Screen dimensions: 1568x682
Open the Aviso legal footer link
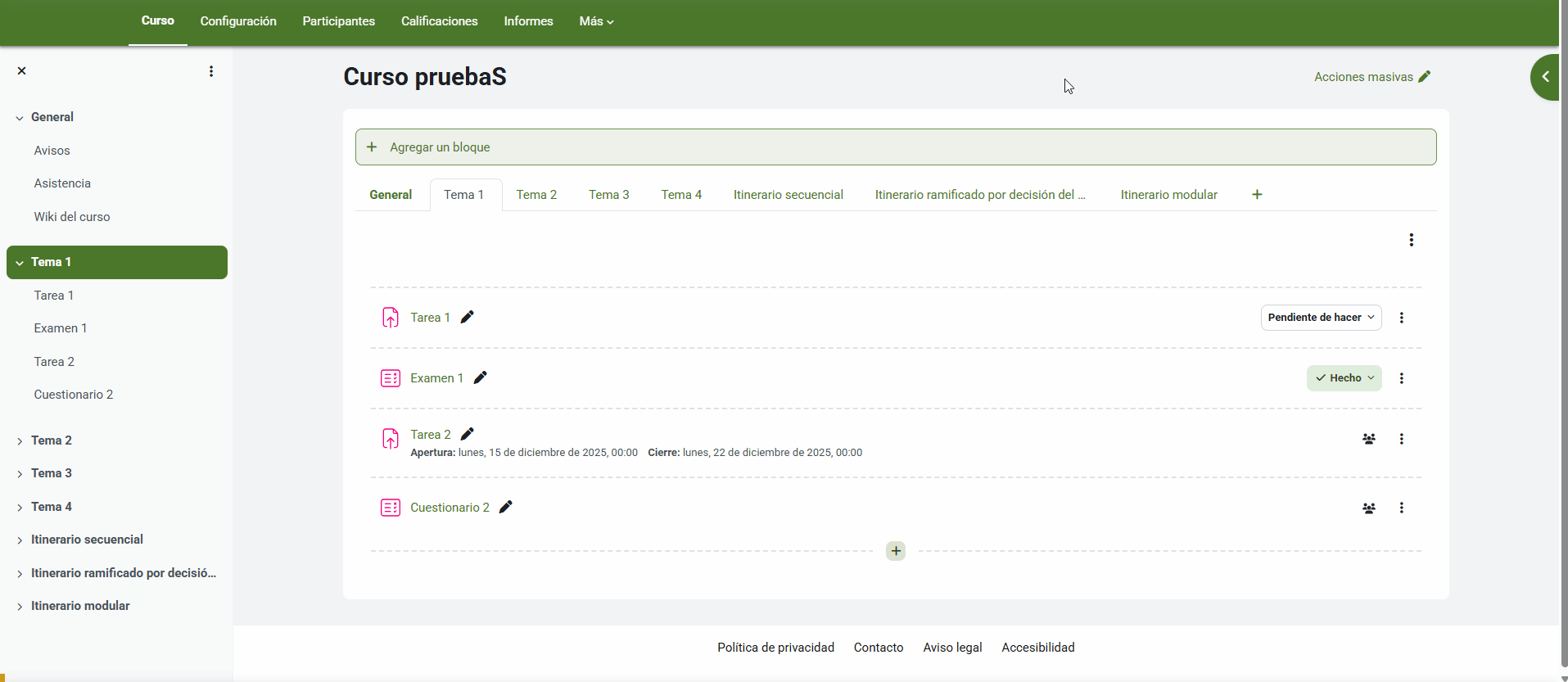tap(952, 648)
